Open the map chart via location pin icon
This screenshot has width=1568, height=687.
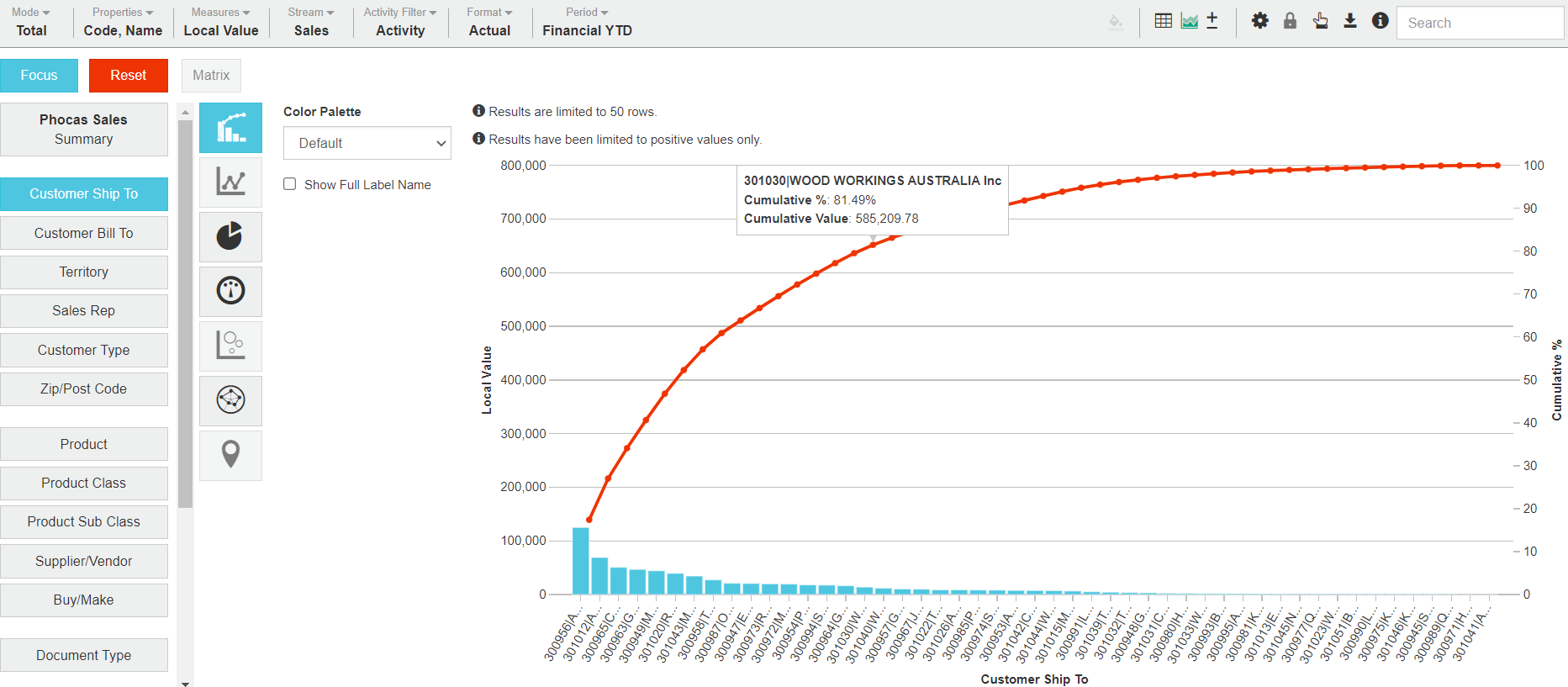[230, 455]
